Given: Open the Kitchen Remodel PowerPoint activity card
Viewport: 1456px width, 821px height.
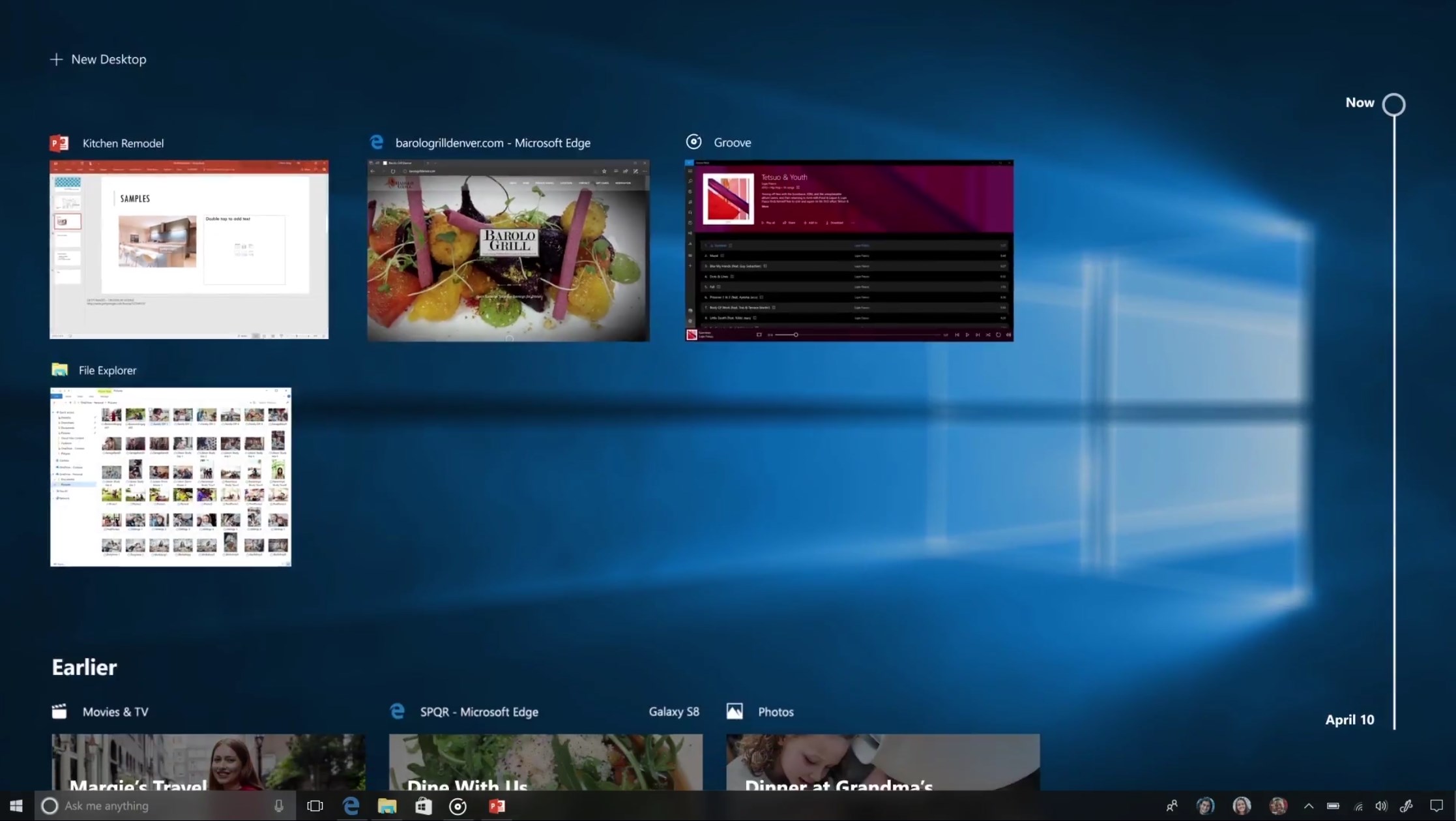Looking at the screenshot, I should pyautogui.click(x=188, y=249).
